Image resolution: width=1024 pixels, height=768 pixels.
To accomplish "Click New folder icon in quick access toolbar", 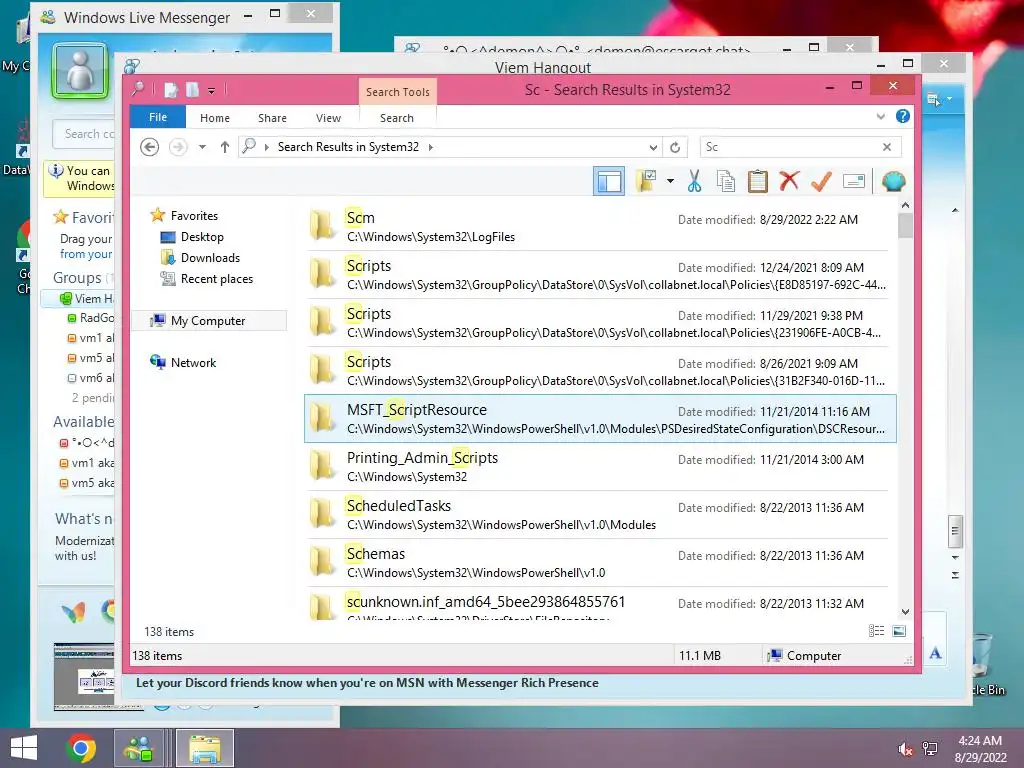I will pos(193,90).
